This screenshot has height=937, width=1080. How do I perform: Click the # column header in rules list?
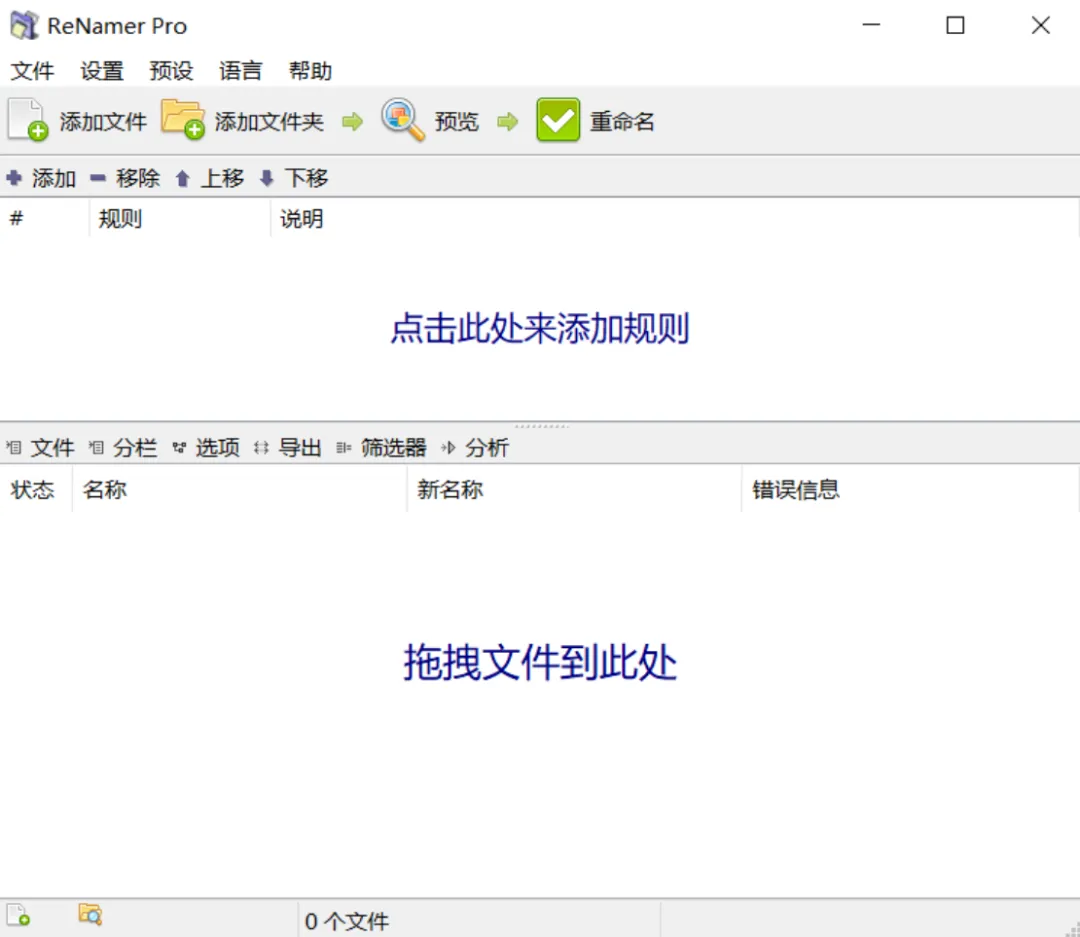pos(45,218)
